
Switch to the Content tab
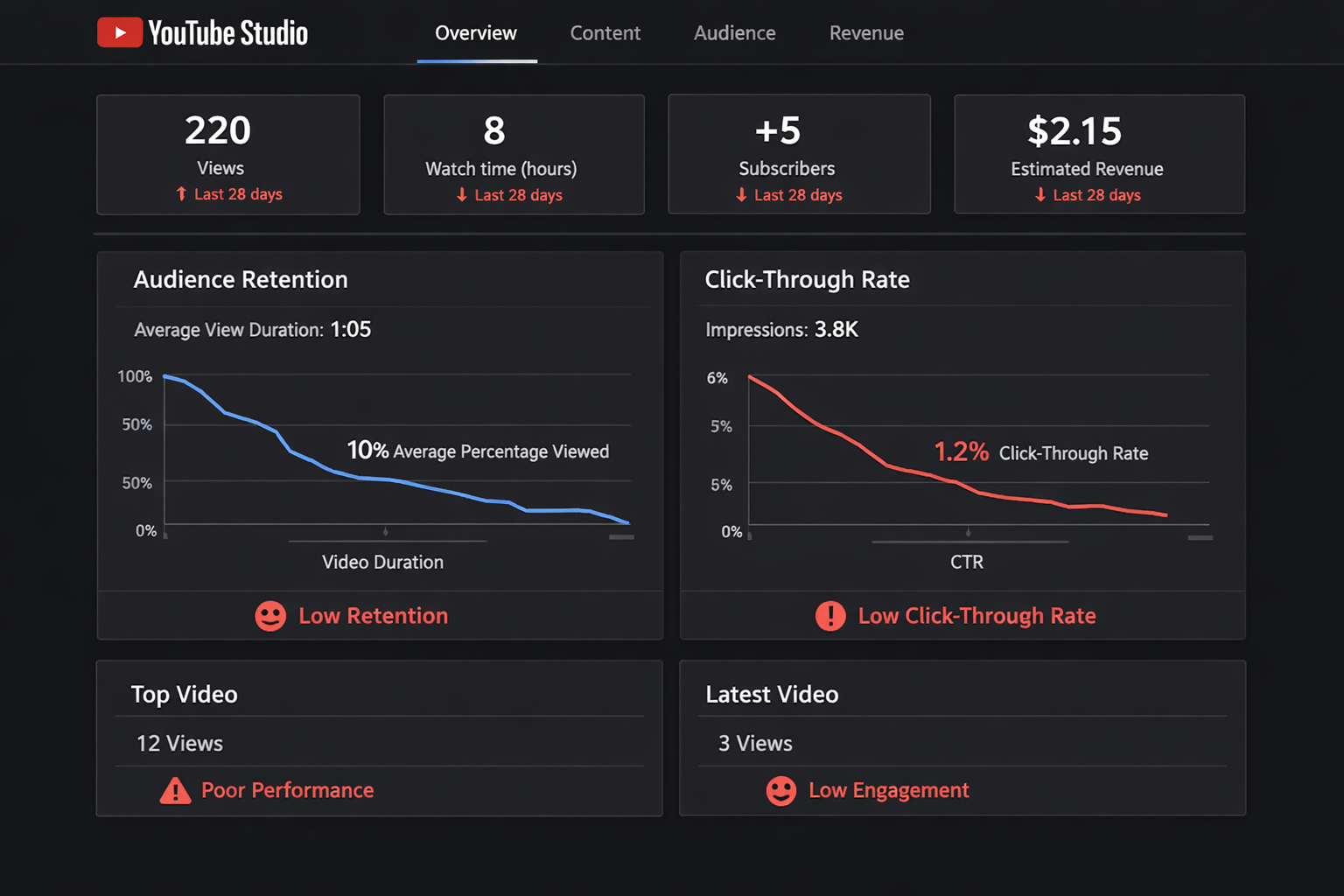[x=605, y=33]
